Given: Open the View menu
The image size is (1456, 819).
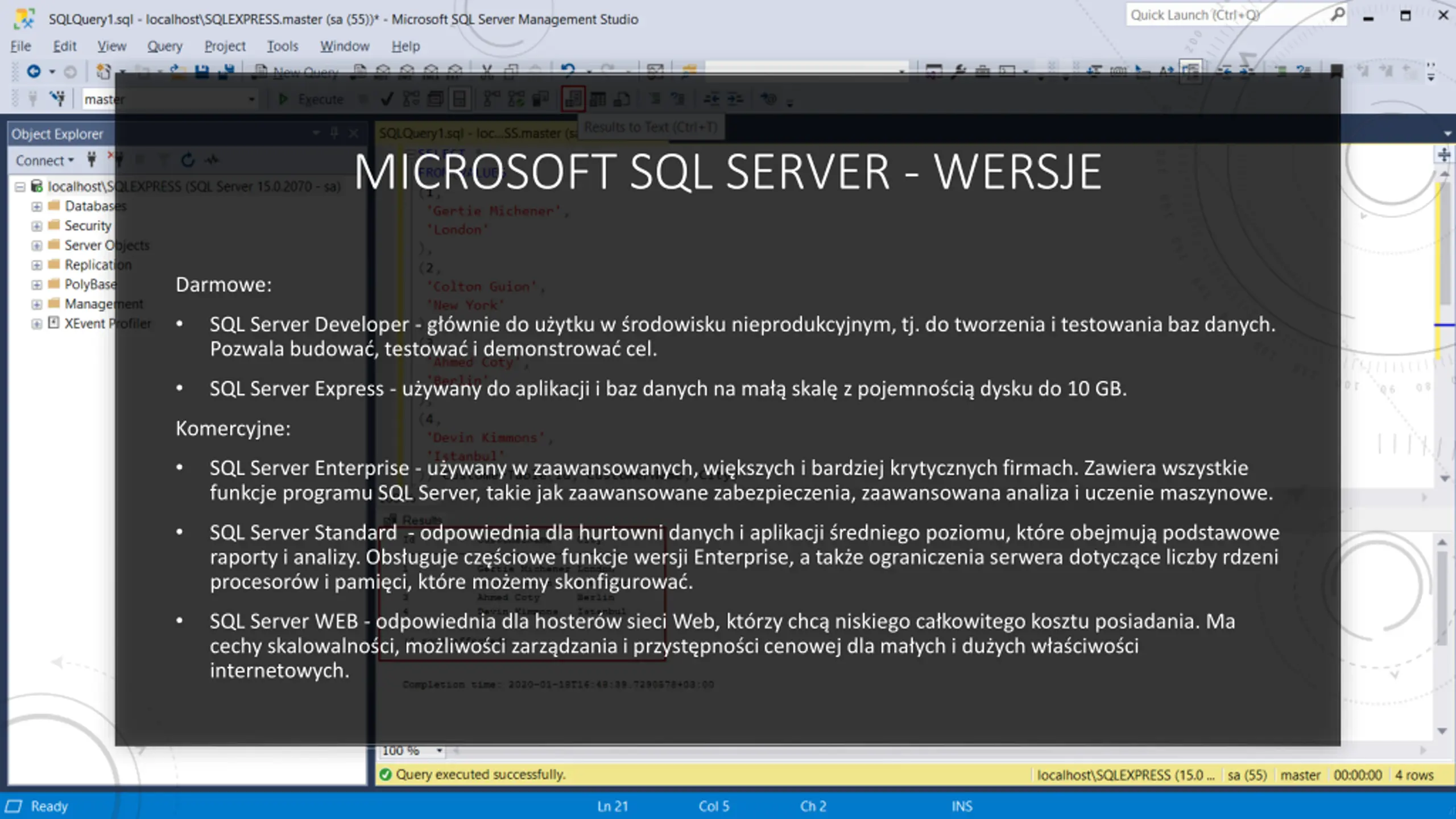Looking at the screenshot, I should (111, 46).
